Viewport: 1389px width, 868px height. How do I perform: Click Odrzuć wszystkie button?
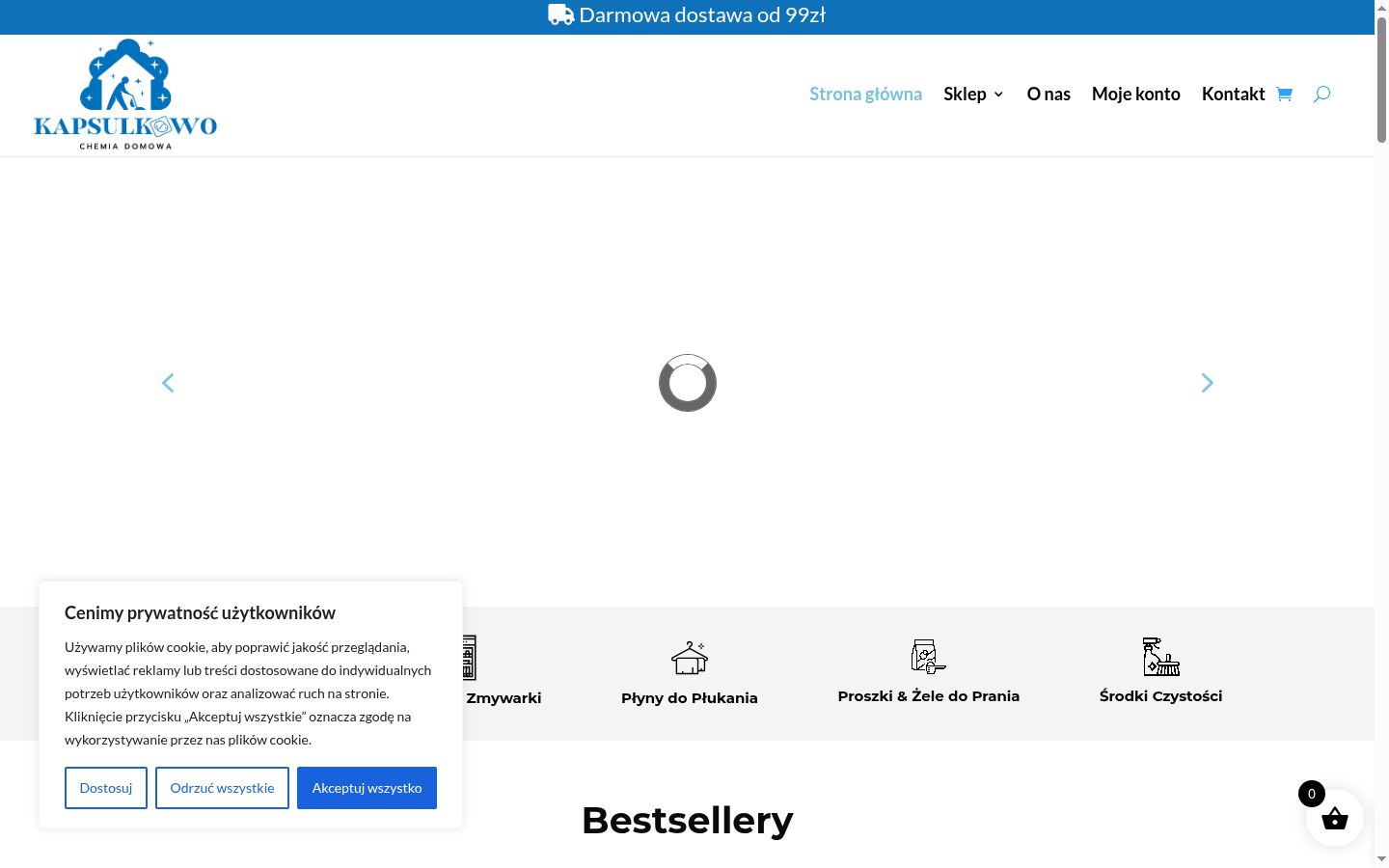point(222,788)
